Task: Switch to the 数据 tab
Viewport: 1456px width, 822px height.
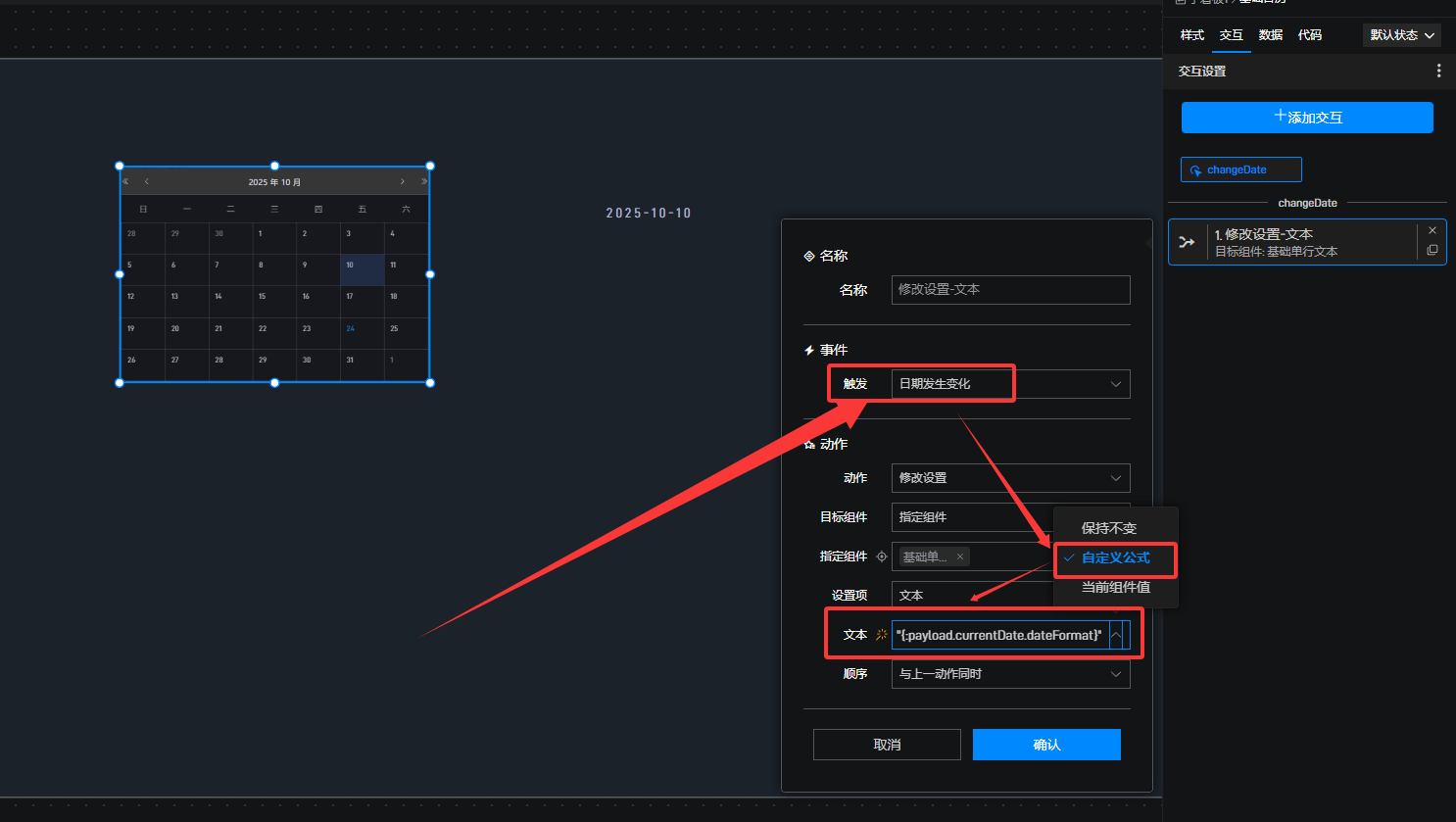Action: [x=1270, y=35]
